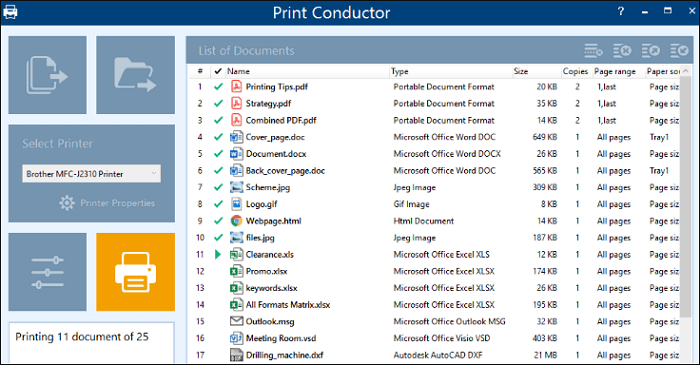The height and width of the screenshot is (365, 700).
Task: Click the third list toolbar icon with the arrow
Action: (650, 51)
